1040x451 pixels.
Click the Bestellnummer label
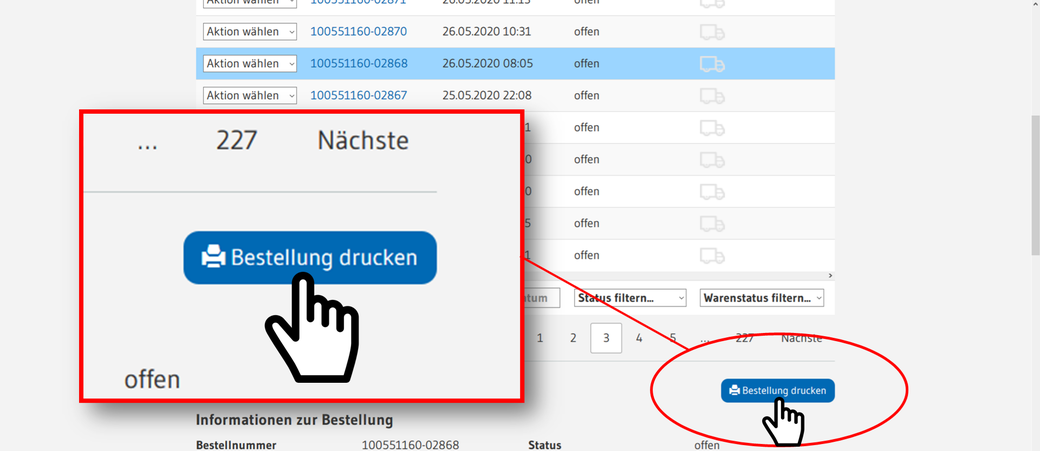pos(236,445)
